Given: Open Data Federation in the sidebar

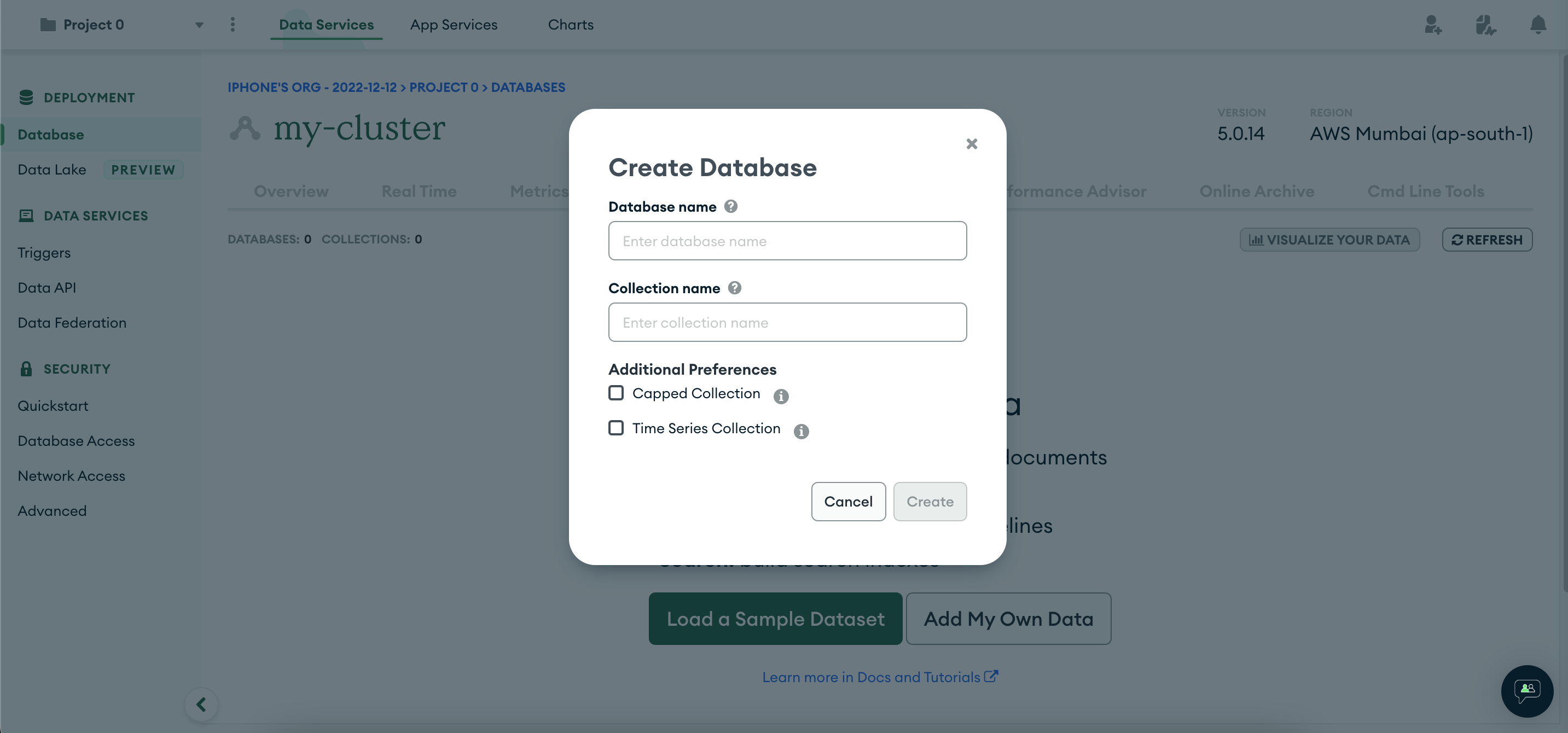Looking at the screenshot, I should tap(72, 323).
